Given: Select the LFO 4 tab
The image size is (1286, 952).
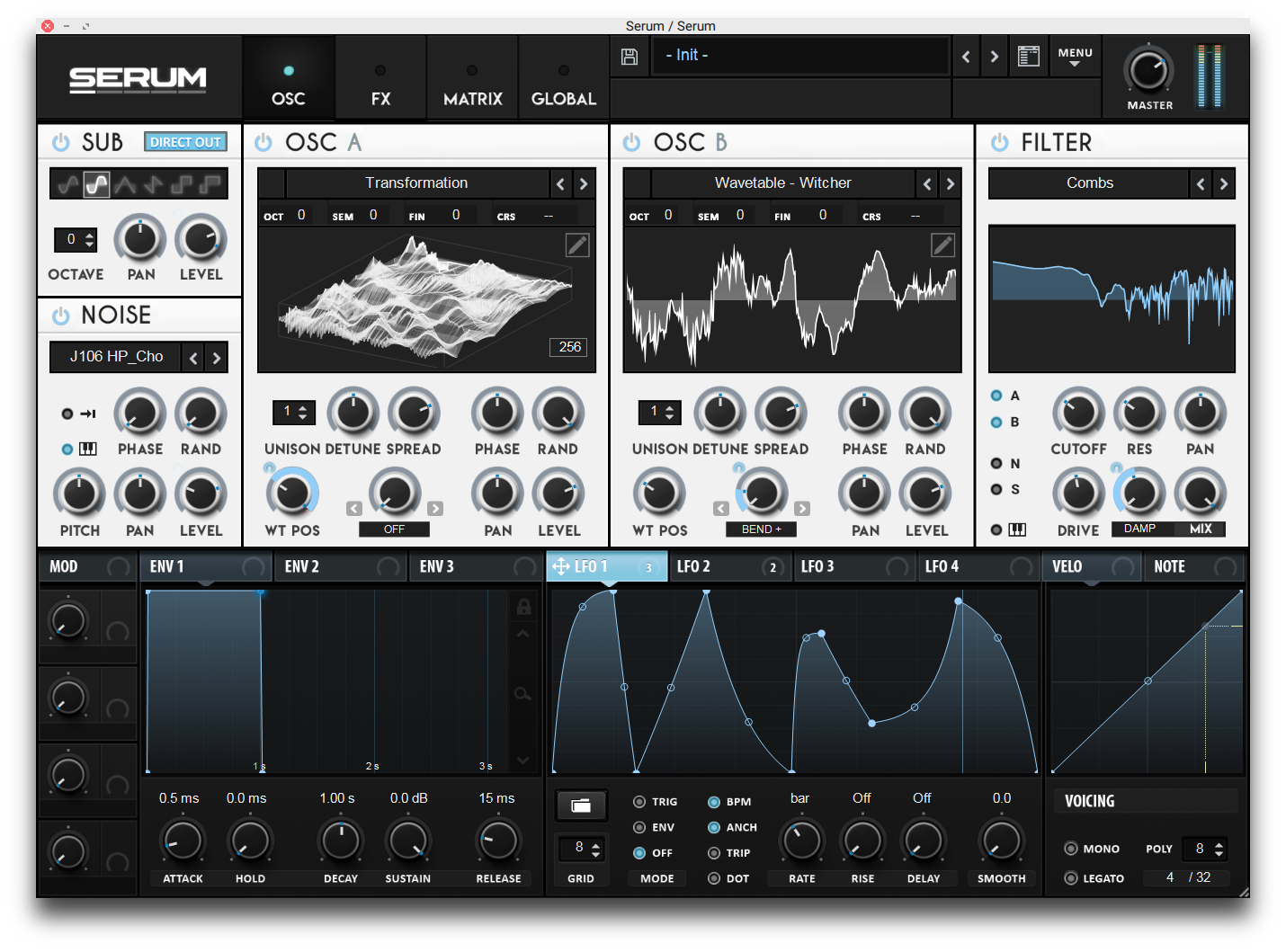Looking at the screenshot, I should [x=978, y=567].
